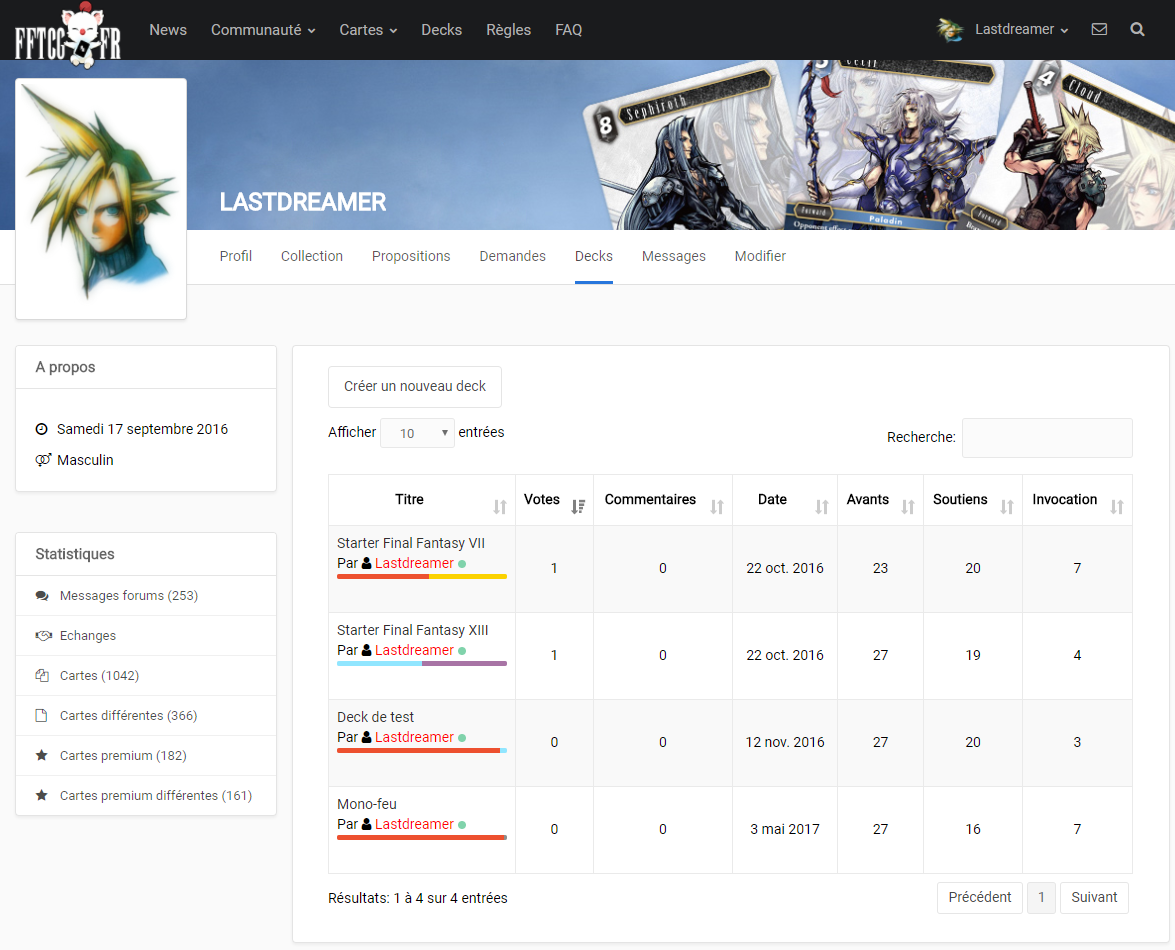The image size is (1175, 950).
Task: Click the handshake icon beside Echanges
Action: tap(43, 635)
